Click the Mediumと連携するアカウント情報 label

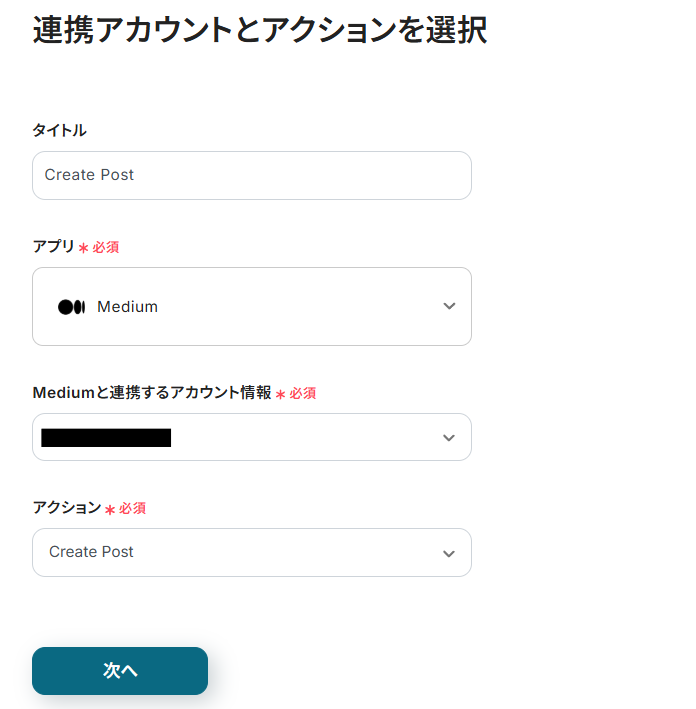pyautogui.click(x=151, y=393)
